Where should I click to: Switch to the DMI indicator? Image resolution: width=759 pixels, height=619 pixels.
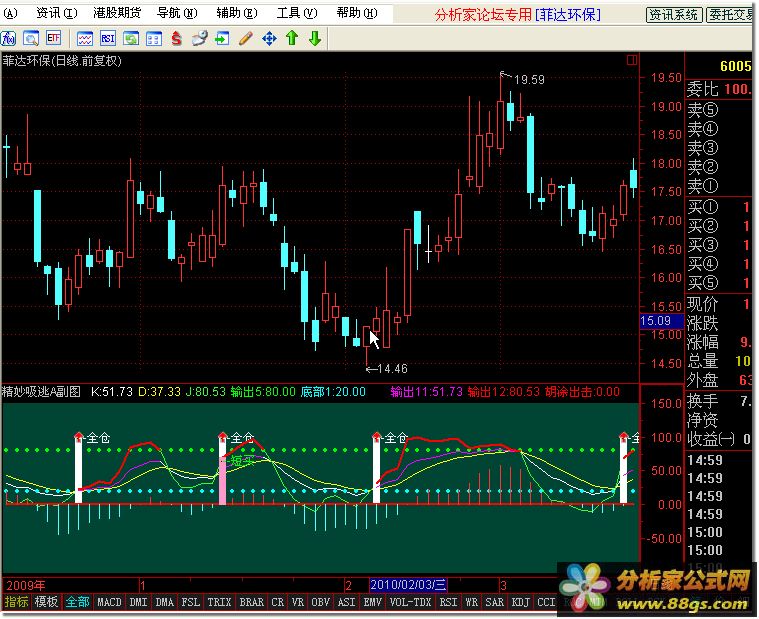click(138, 602)
